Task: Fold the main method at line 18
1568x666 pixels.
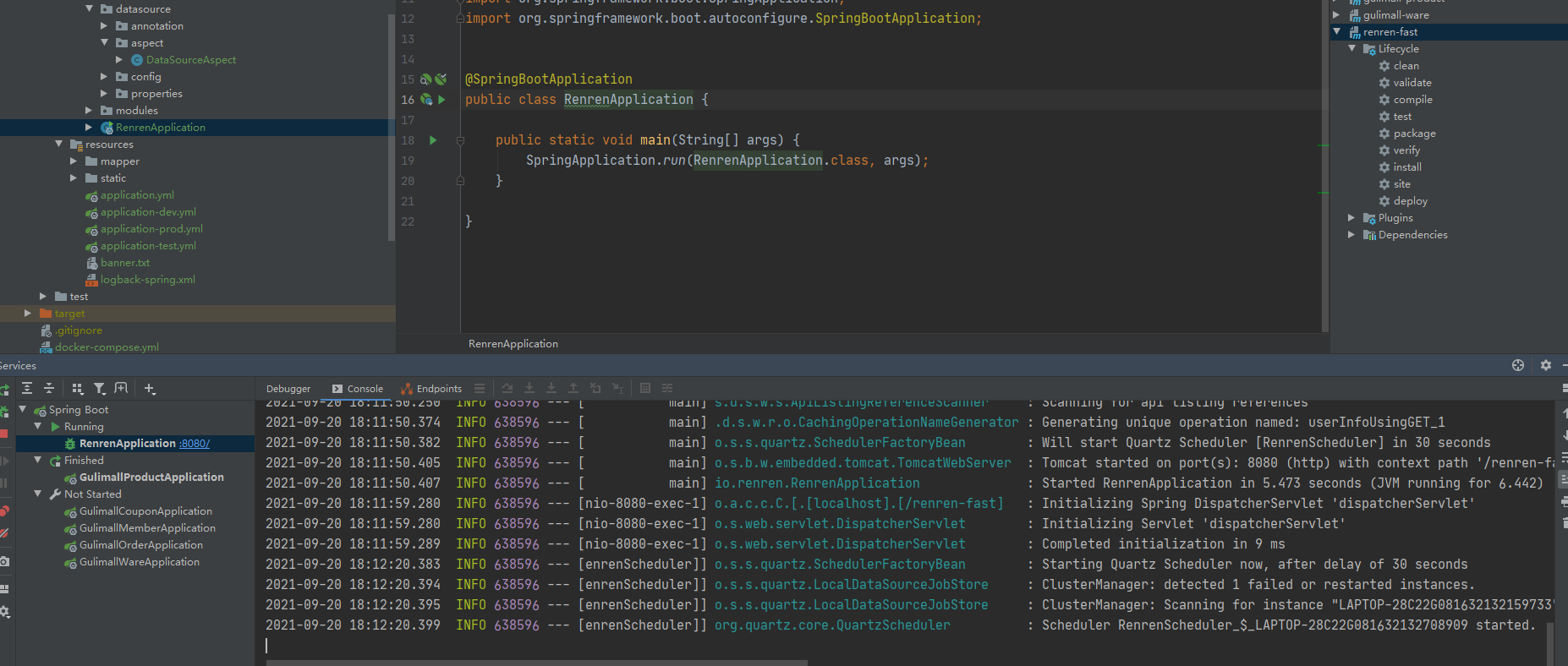Action: click(460, 140)
